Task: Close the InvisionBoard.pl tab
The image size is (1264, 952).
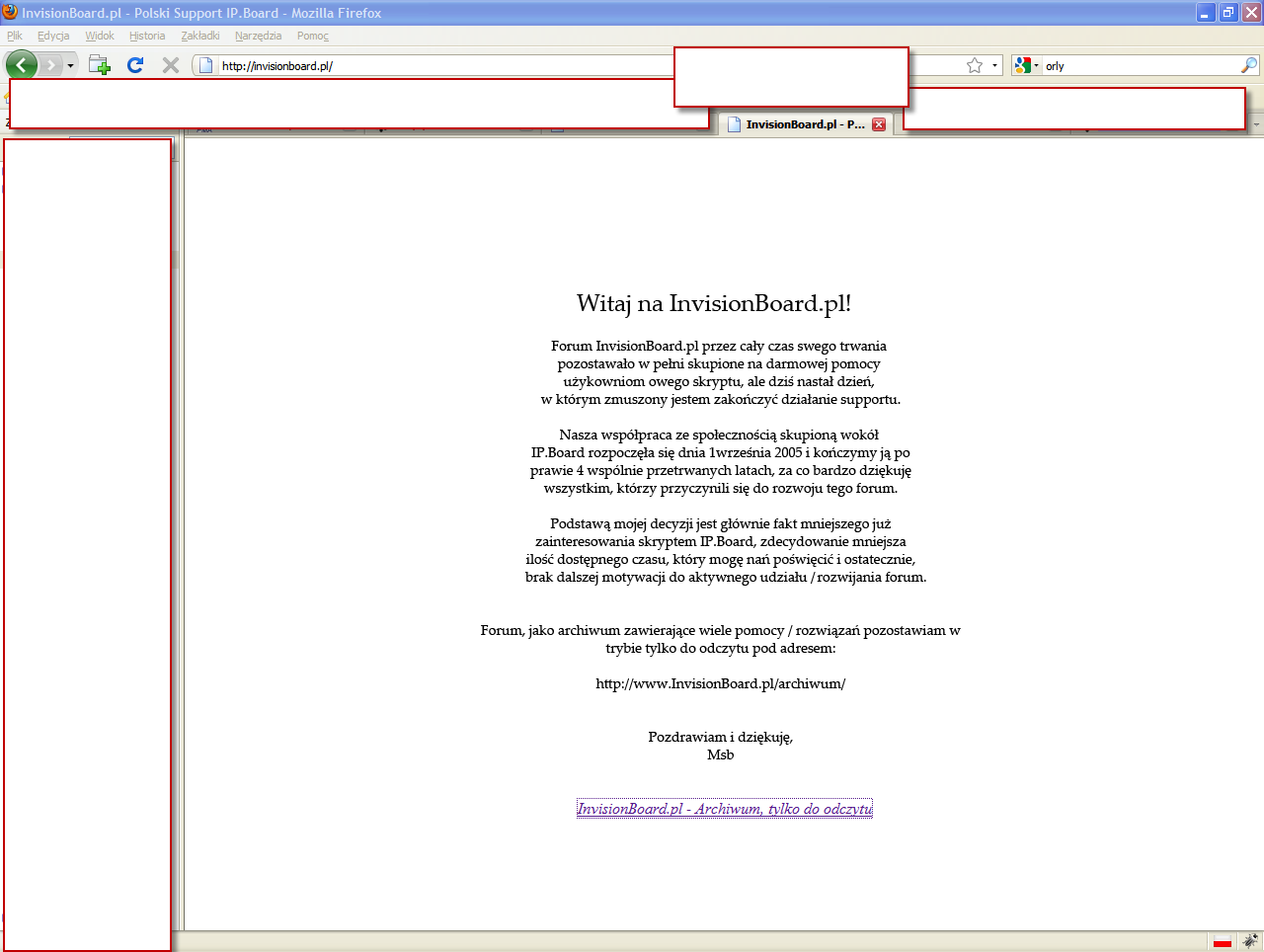Action: (x=879, y=124)
